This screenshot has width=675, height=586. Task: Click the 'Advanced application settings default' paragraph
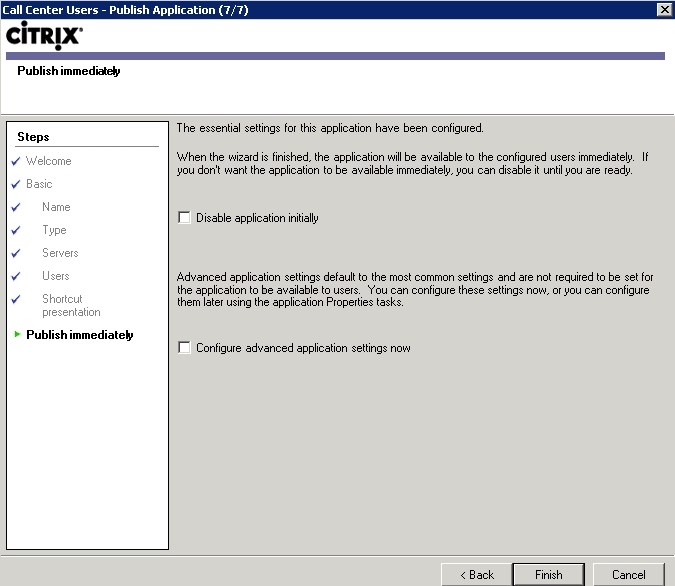pyautogui.click(x=415, y=289)
